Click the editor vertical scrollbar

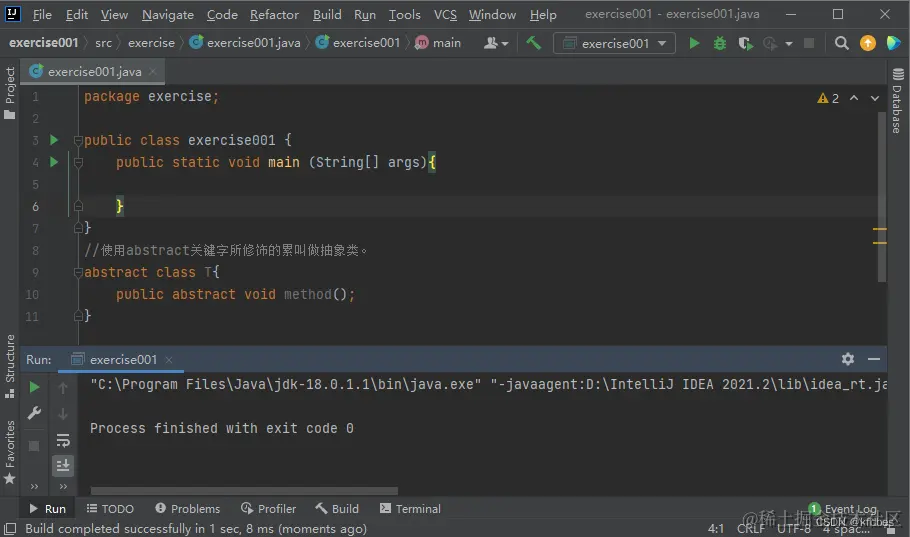pyautogui.click(x=882, y=197)
